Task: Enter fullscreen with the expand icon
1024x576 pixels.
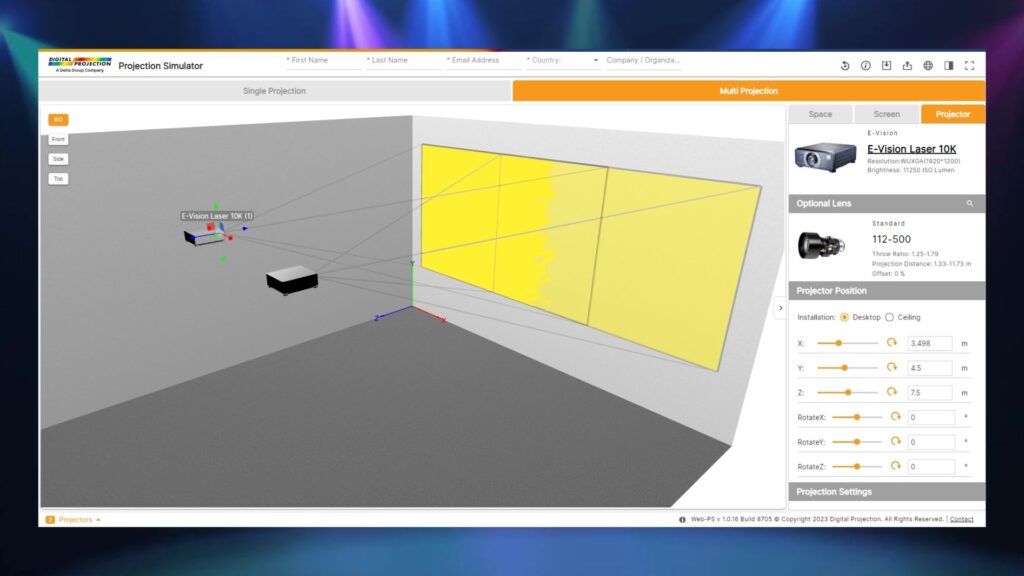Action: pos(969,66)
